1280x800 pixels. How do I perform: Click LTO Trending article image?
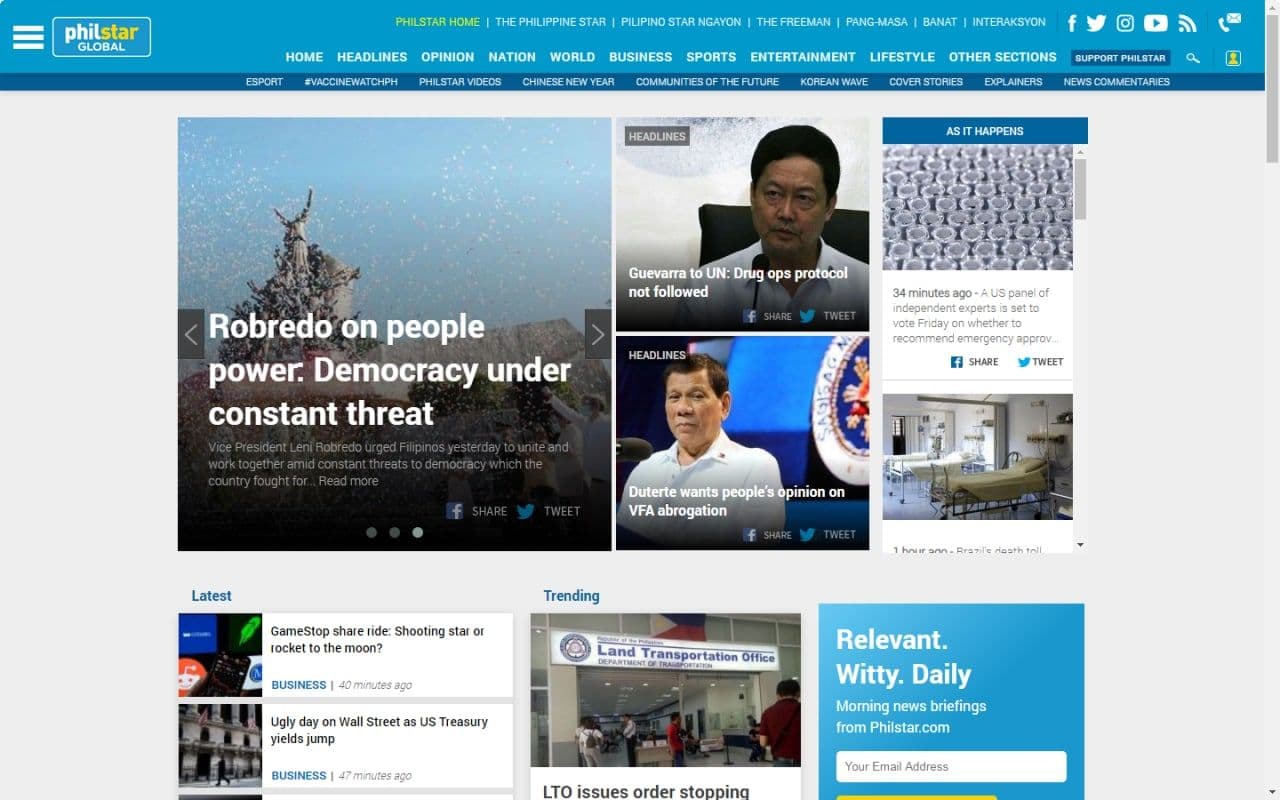pyautogui.click(x=665, y=690)
